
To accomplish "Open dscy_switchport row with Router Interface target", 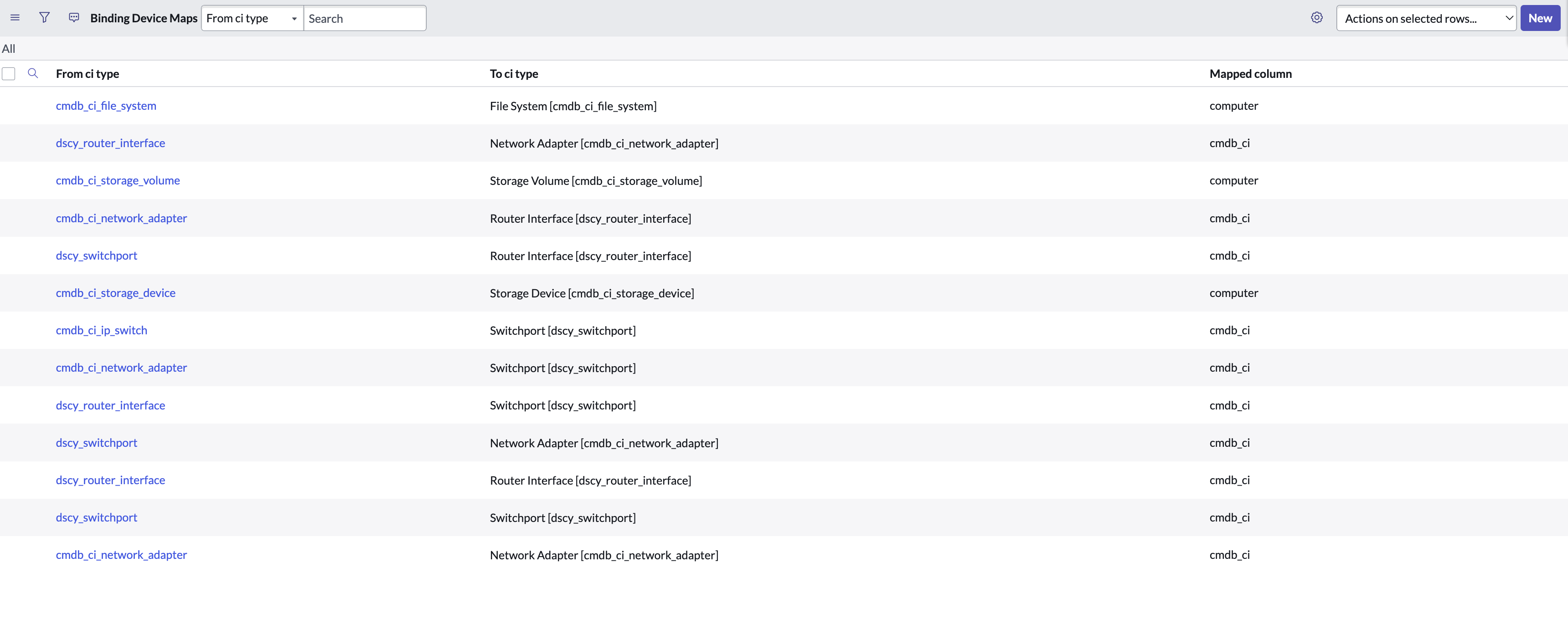I will point(96,256).
